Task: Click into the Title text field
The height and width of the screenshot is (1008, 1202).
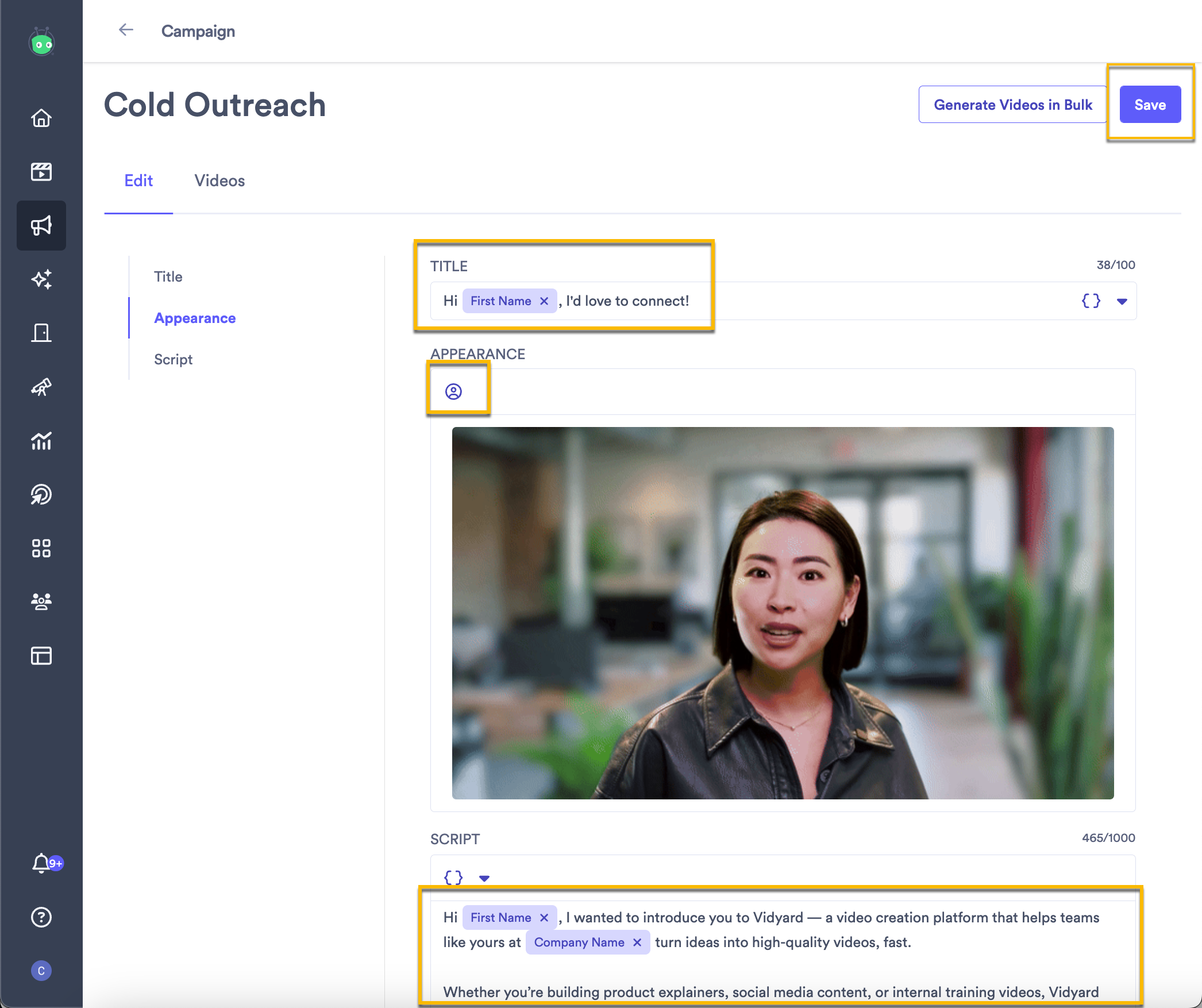Action: [783, 301]
